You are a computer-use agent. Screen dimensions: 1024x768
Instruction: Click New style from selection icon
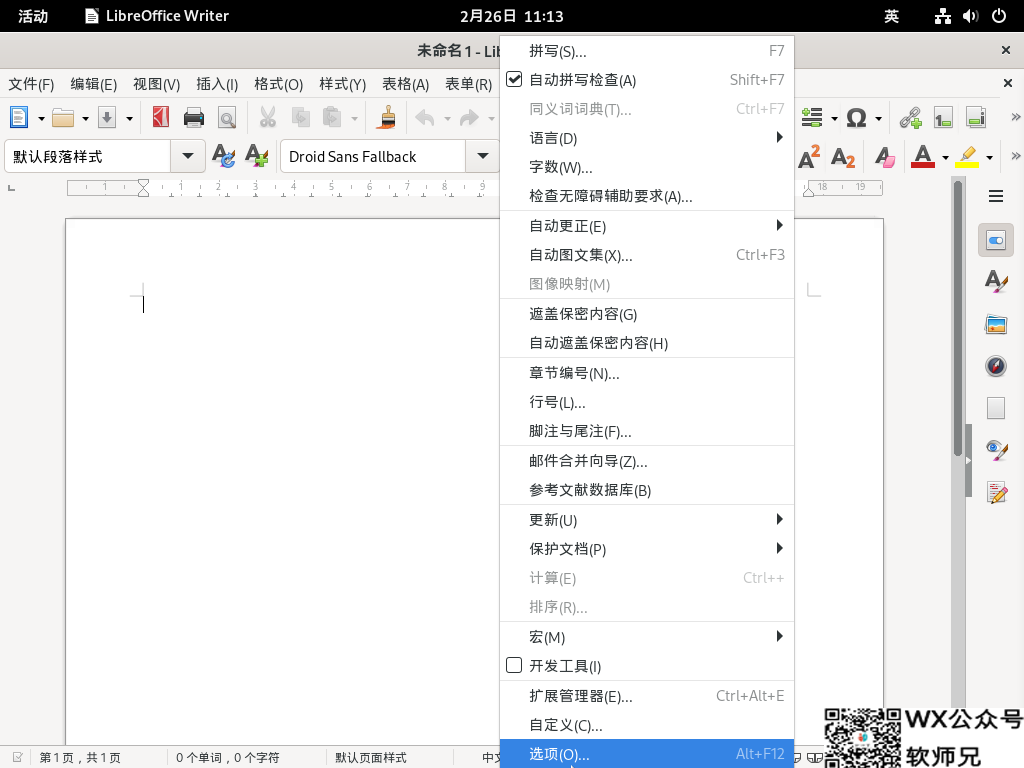pos(257,156)
